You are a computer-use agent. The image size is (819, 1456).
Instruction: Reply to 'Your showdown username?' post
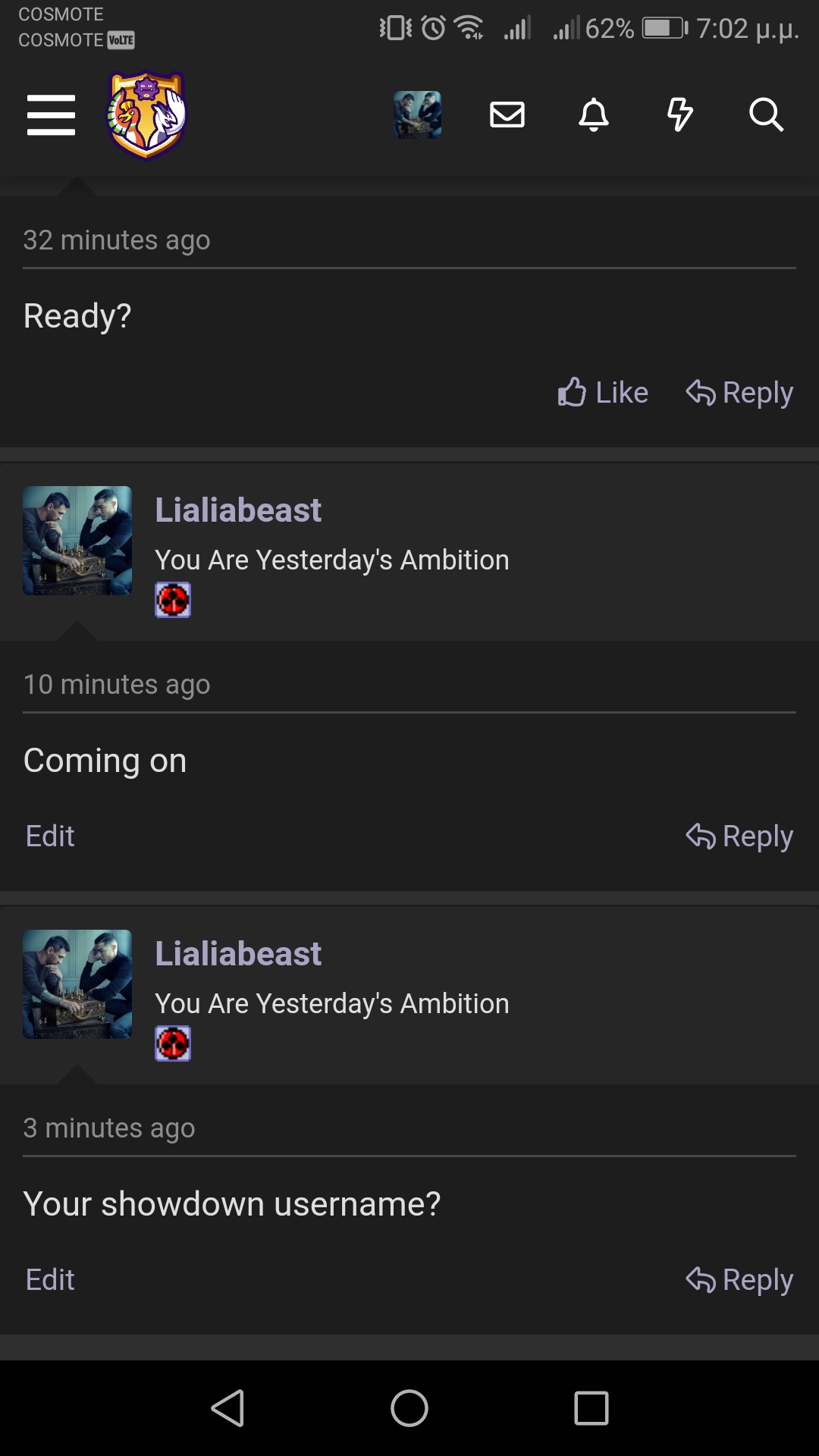click(x=739, y=1279)
